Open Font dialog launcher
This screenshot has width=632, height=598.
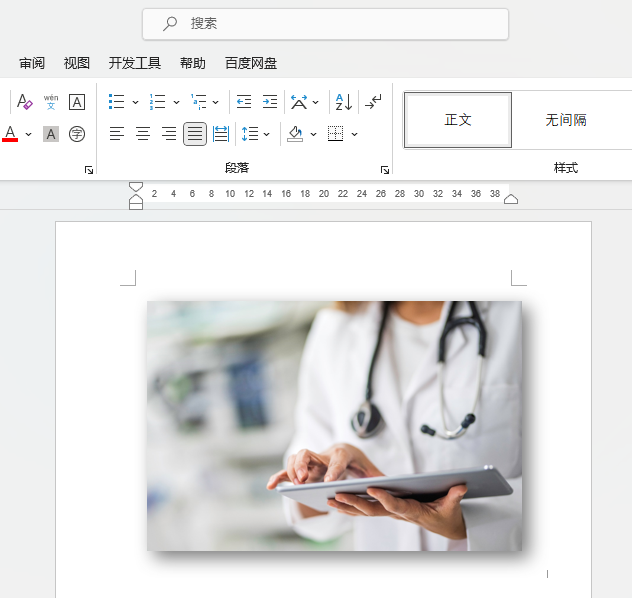(89, 170)
